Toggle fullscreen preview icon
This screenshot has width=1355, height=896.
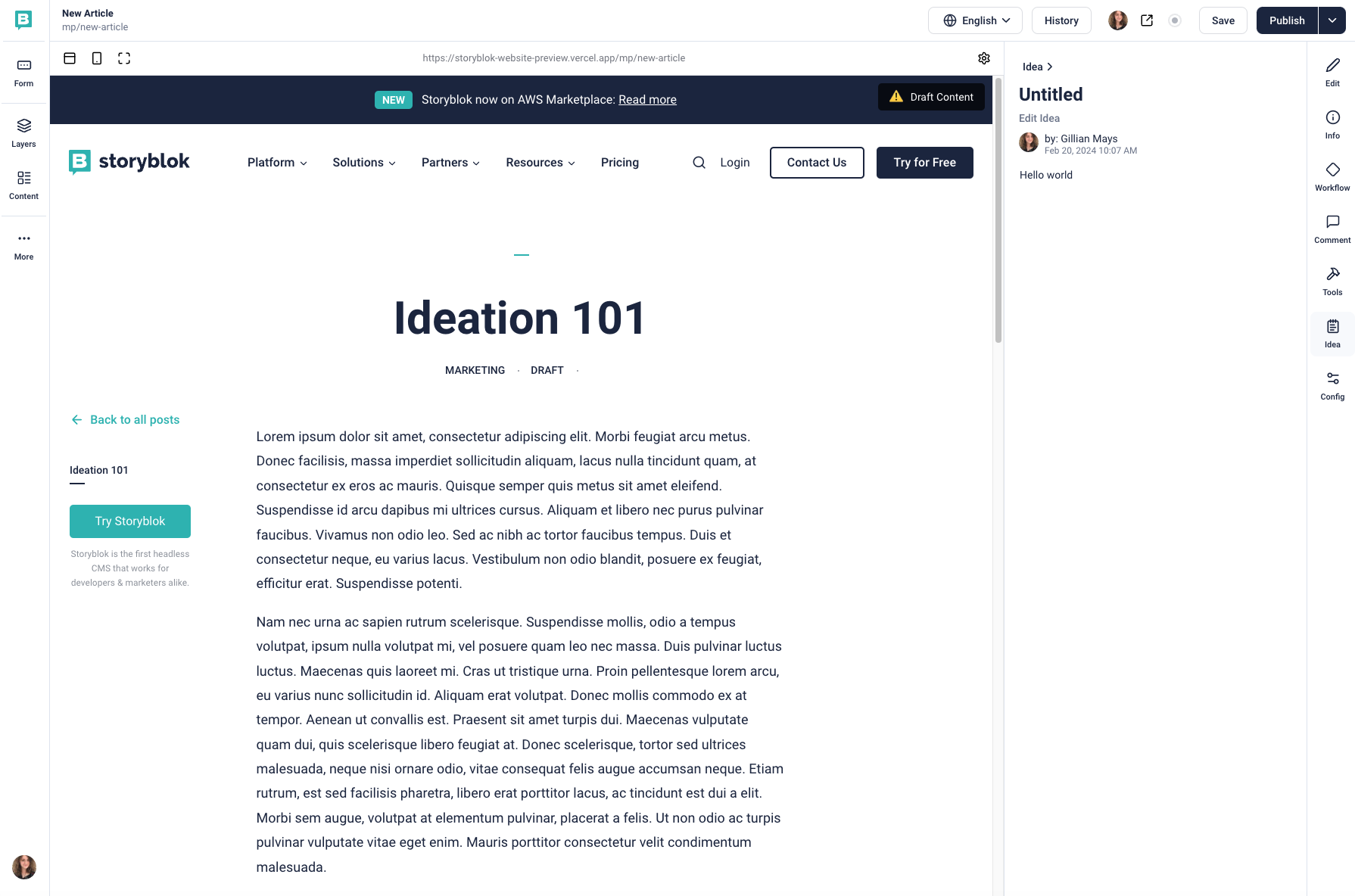[x=124, y=58]
